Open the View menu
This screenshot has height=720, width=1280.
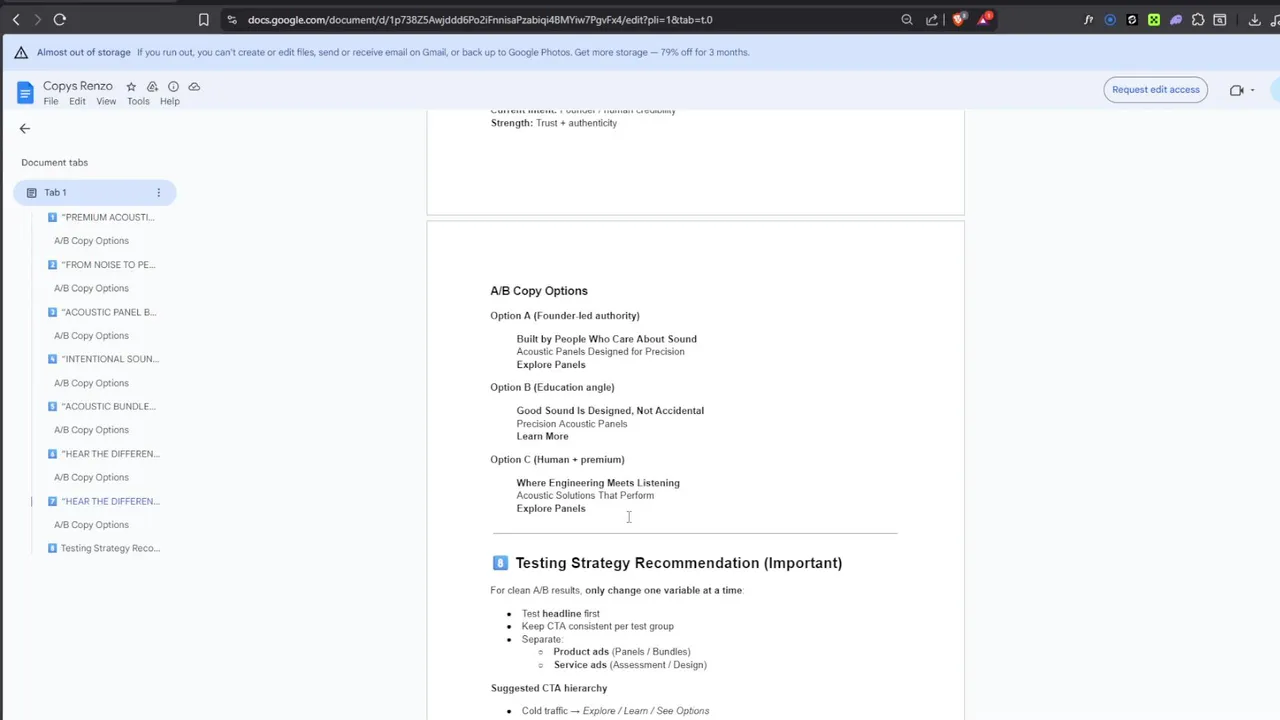tap(106, 101)
